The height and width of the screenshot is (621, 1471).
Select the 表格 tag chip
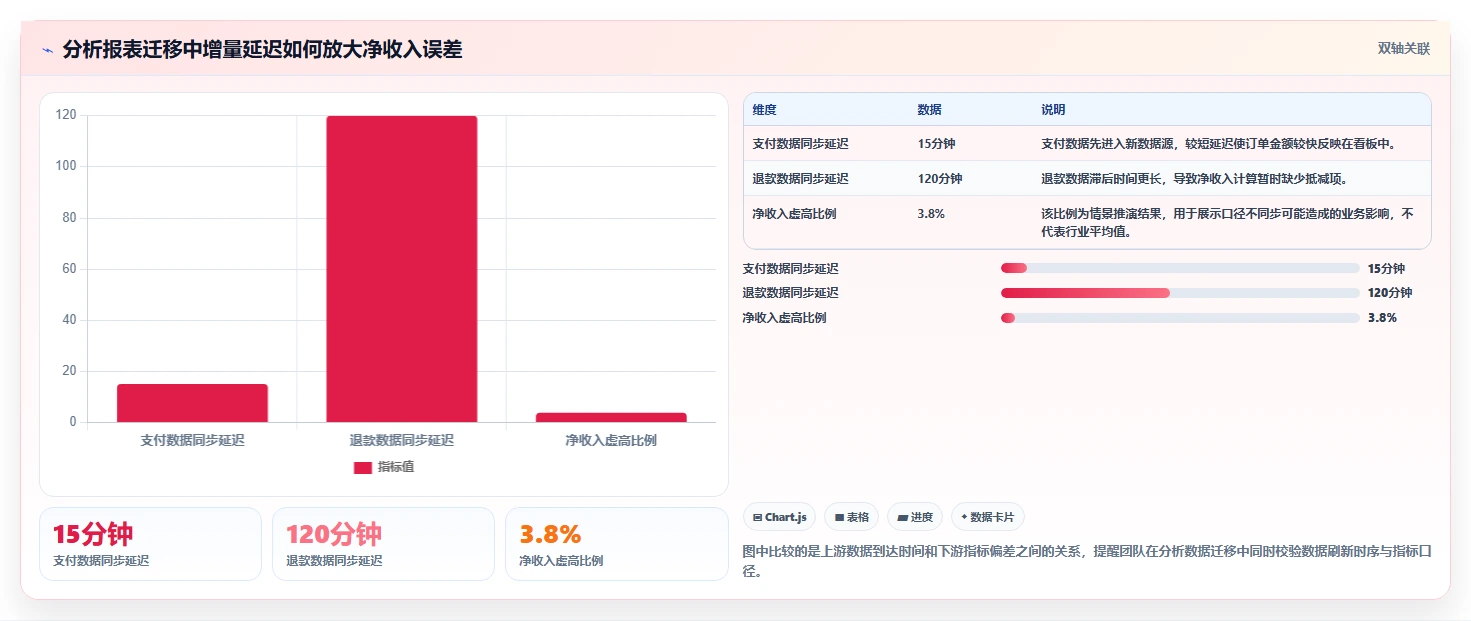point(852,517)
